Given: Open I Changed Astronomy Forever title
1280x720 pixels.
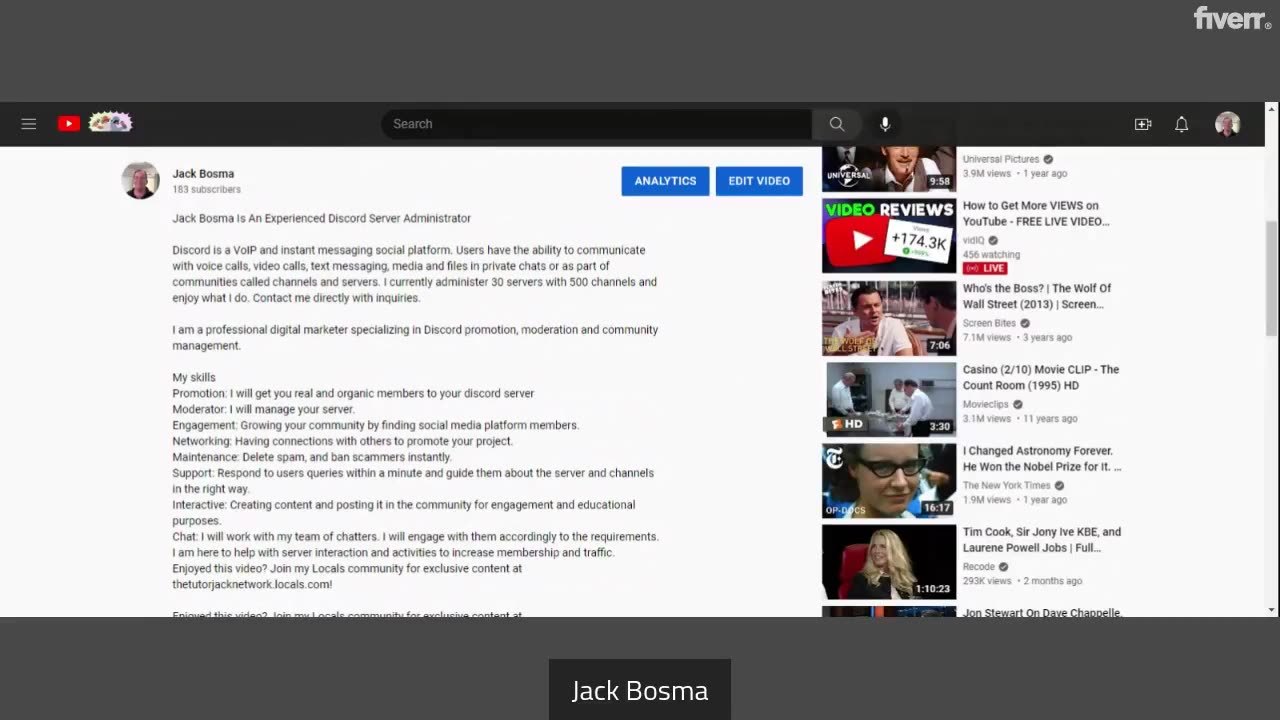Looking at the screenshot, I should pos(1041,458).
